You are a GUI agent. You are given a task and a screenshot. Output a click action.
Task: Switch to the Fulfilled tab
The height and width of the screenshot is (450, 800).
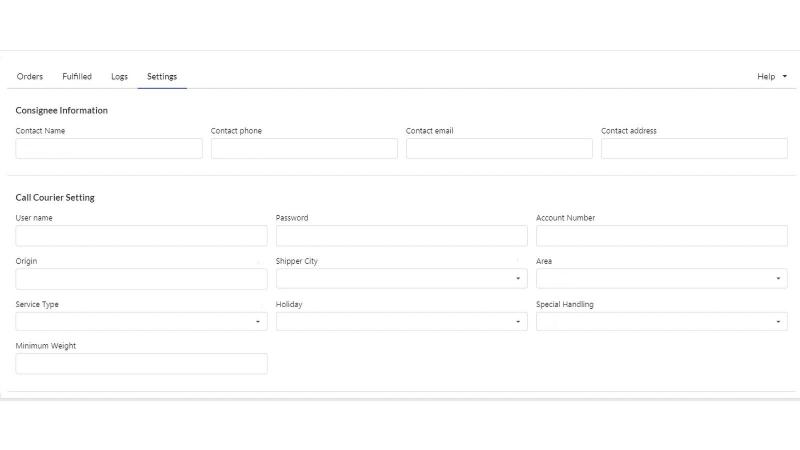tap(77, 77)
